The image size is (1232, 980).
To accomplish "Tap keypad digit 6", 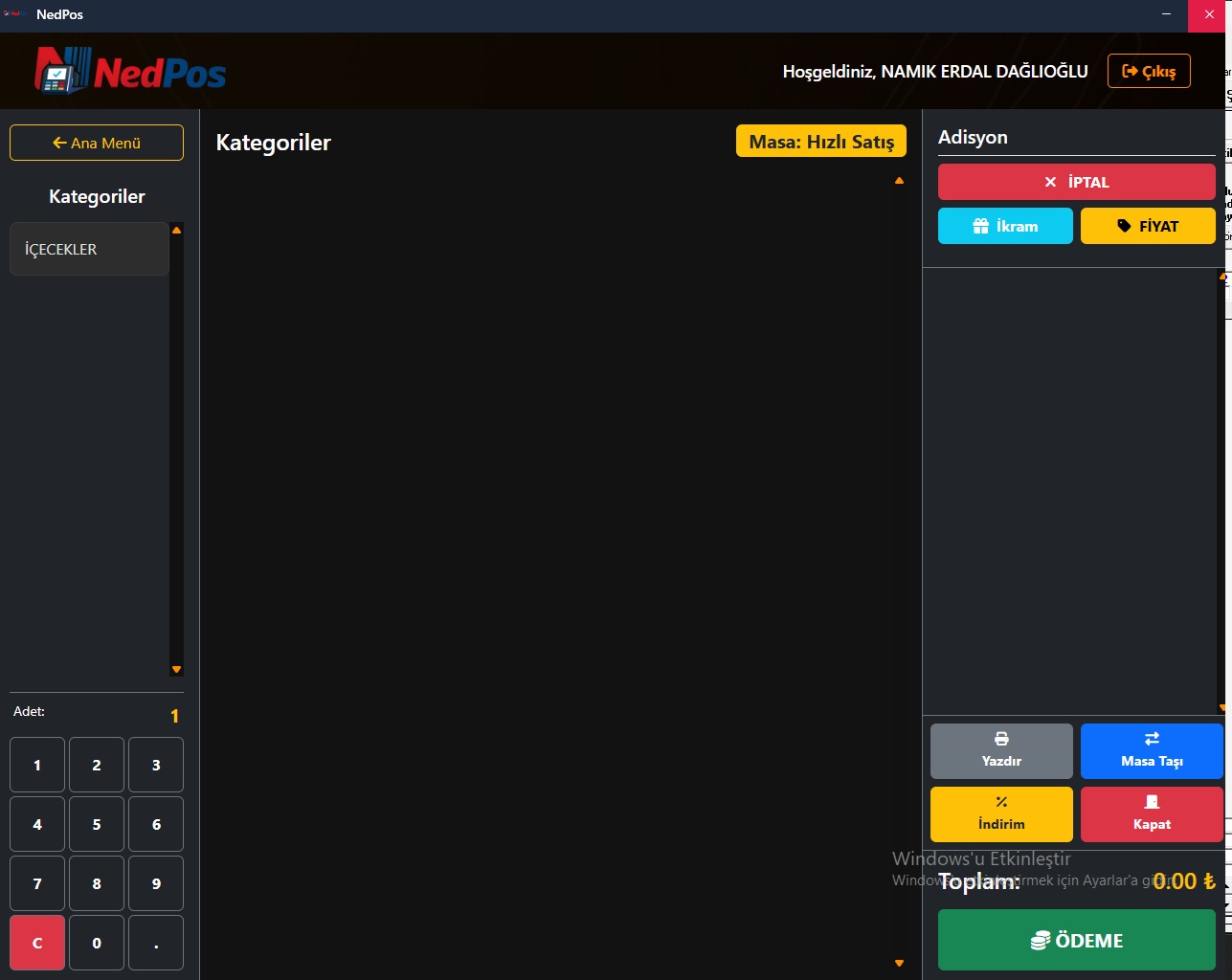I will [156, 824].
